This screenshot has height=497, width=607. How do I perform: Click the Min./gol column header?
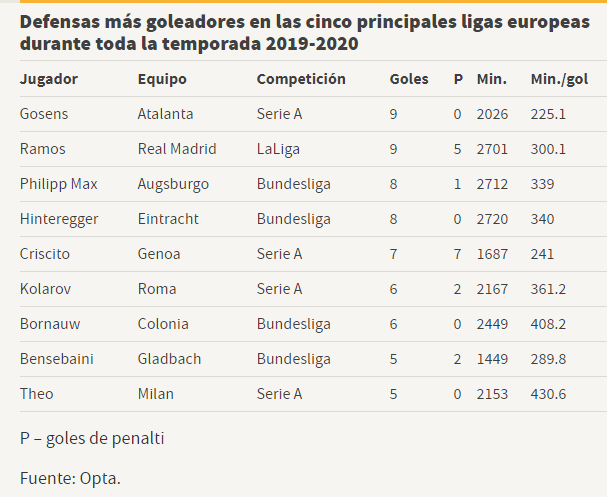pyautogui.click(x=560, y=79)
